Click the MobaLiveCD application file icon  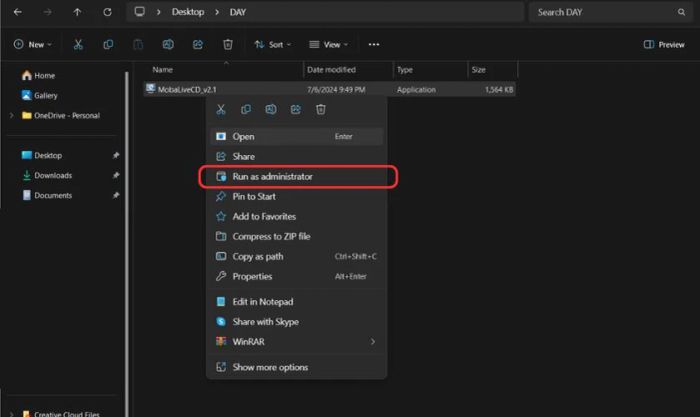tap(150, 89)
